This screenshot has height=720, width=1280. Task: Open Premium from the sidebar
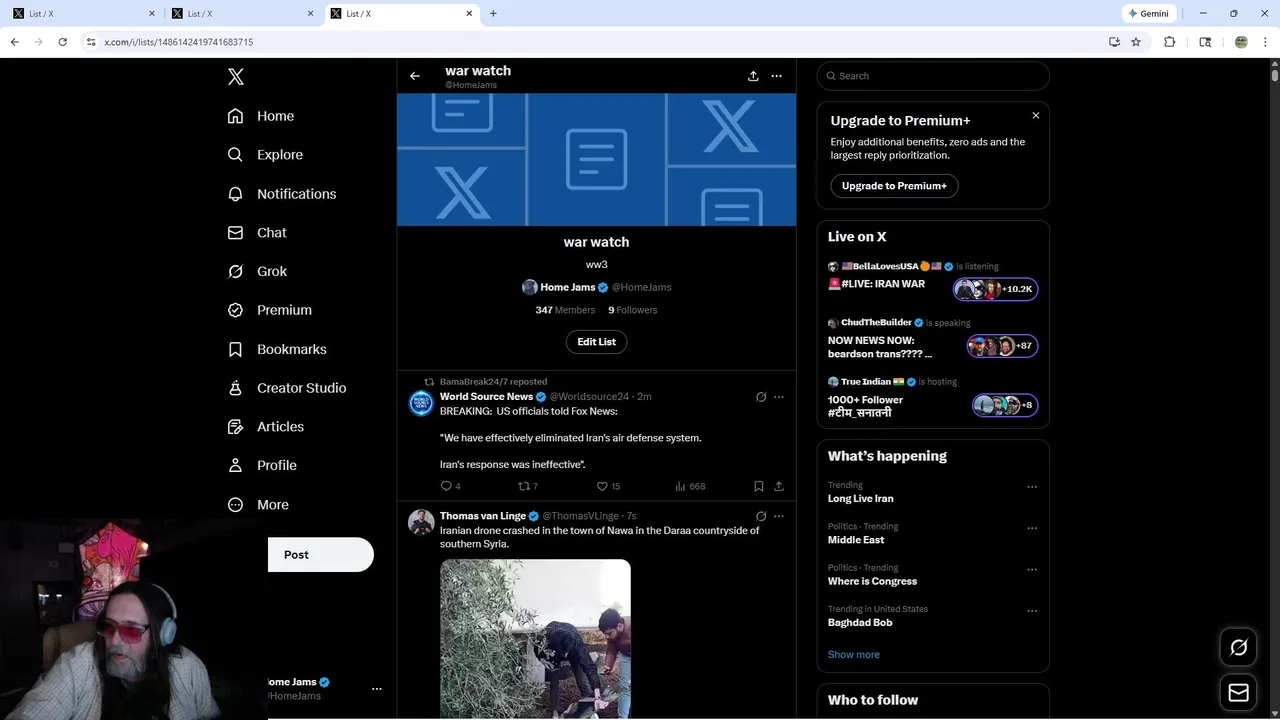(x=270, y=310)
